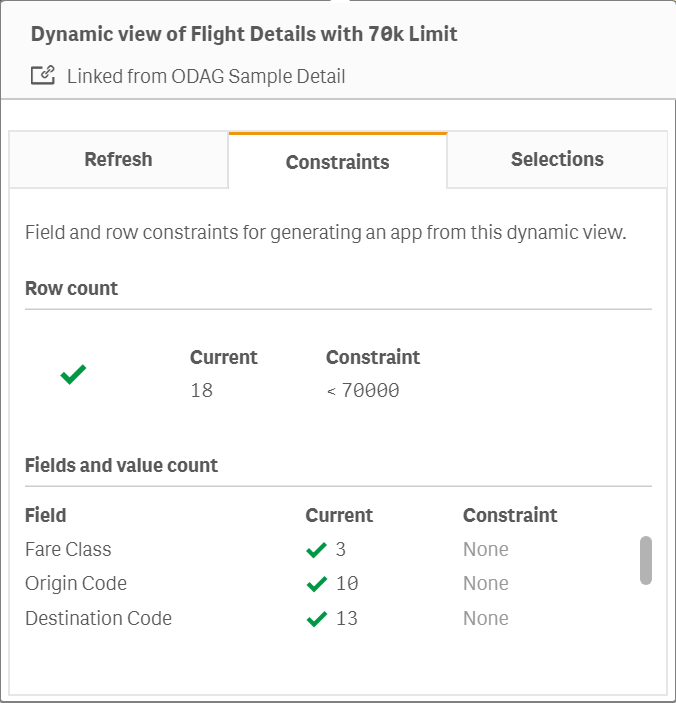Click the Destination Code current count 13
The height and width of the screenshot is (703, 676).
point(347,619)
